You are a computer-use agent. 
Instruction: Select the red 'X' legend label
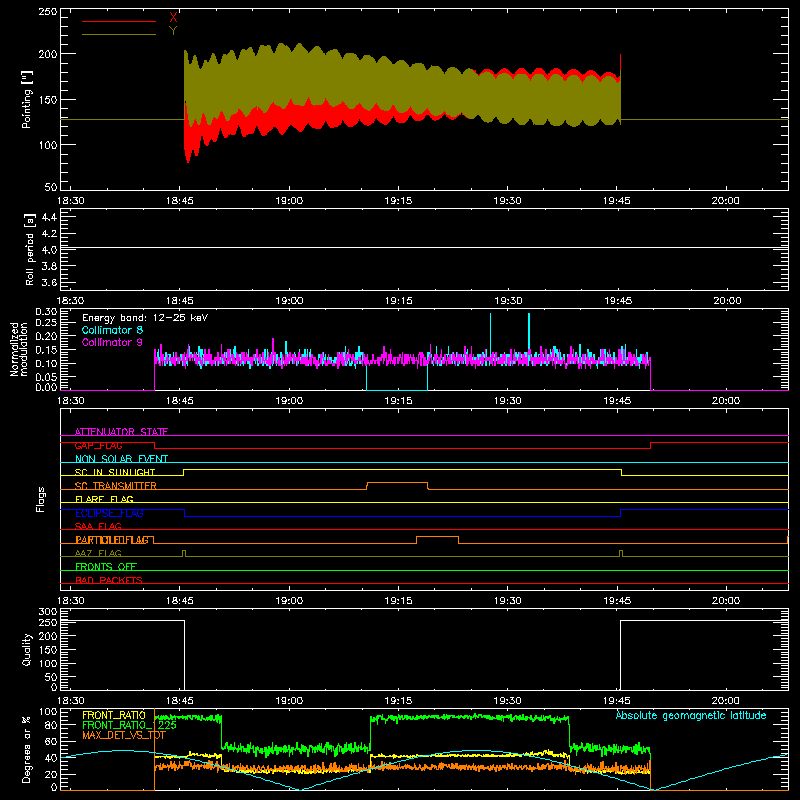point(173,18)
